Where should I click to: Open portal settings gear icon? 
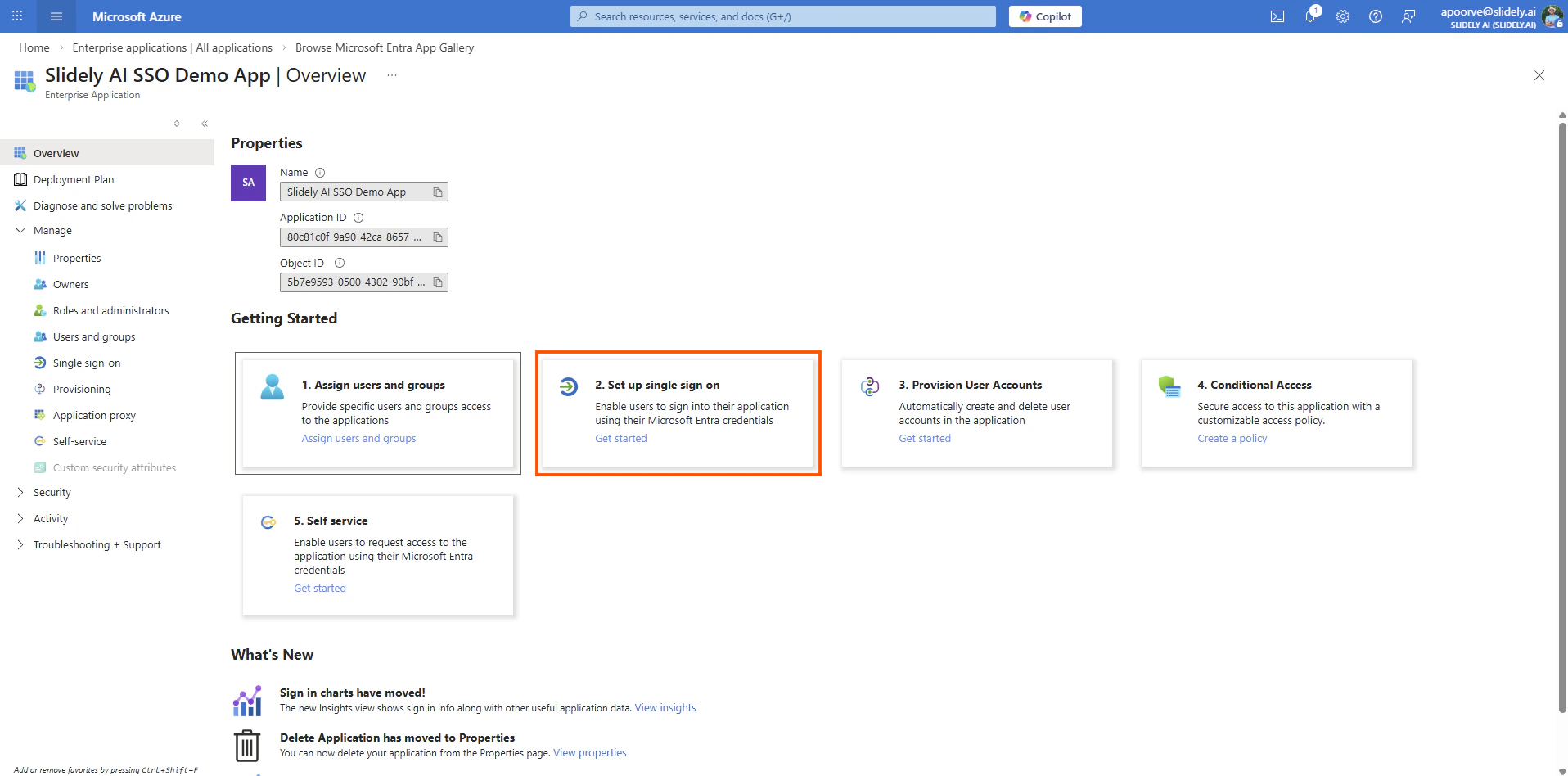click(1343, 16)
